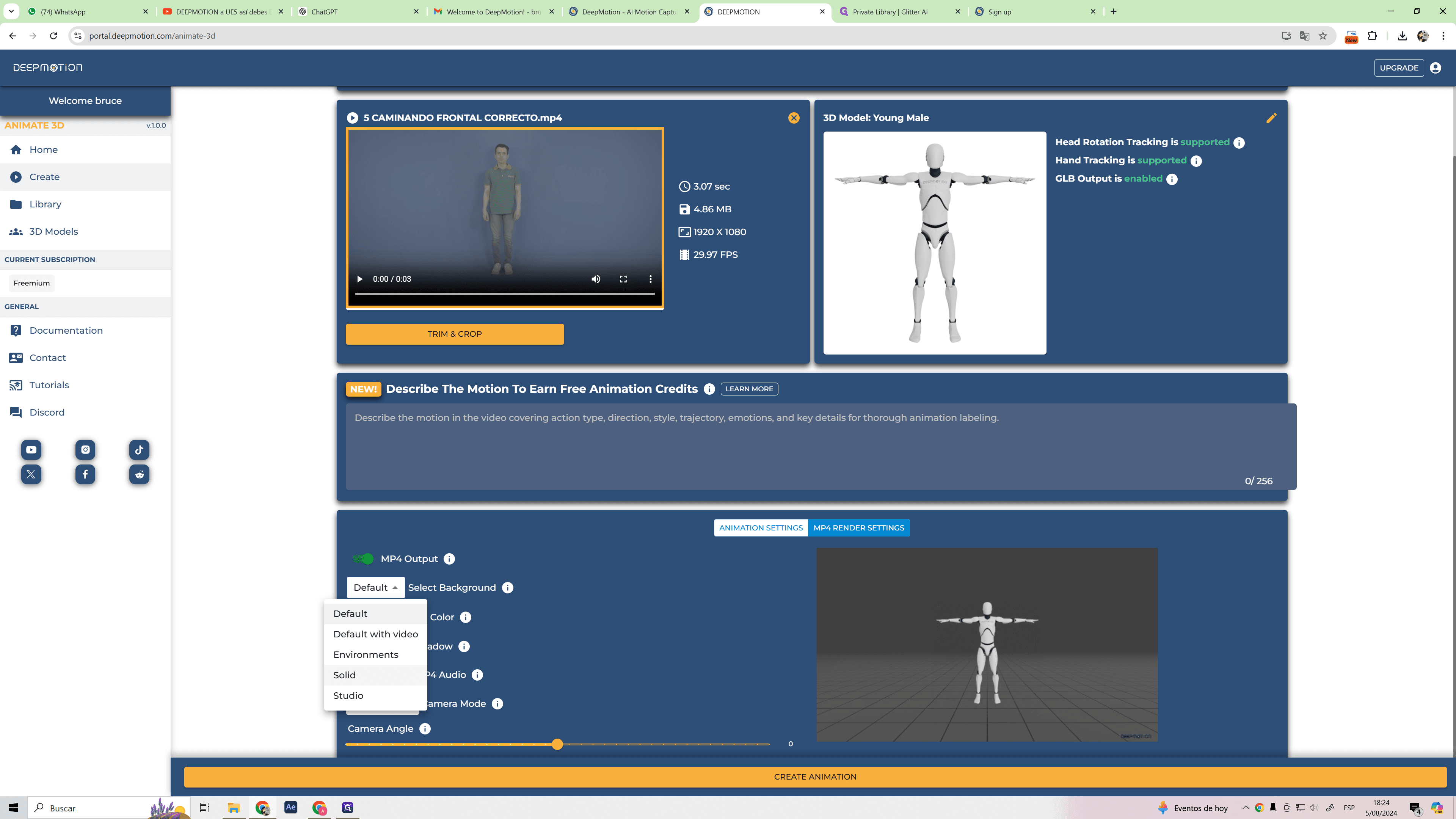This screenshot has height=819, width=1456.
Task: Open Chrome extensions puzzle icon
Action: tap(1372, 36)
